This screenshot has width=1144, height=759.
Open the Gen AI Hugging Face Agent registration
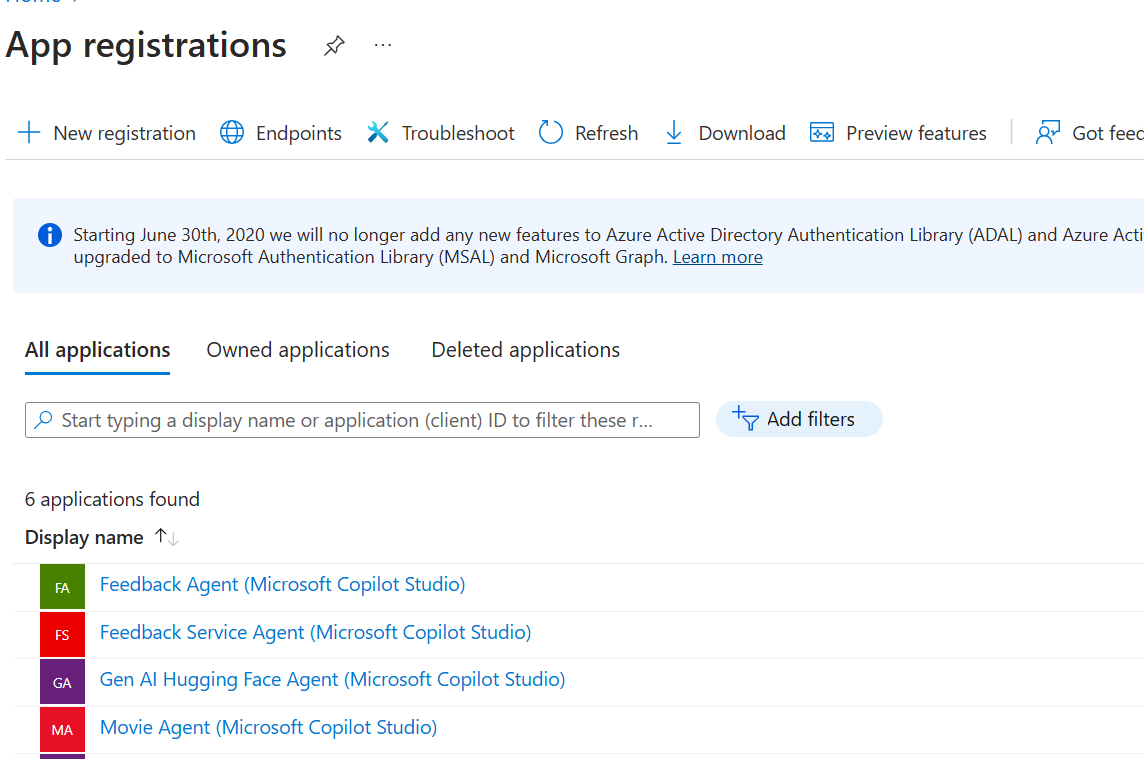coord(332,679)
